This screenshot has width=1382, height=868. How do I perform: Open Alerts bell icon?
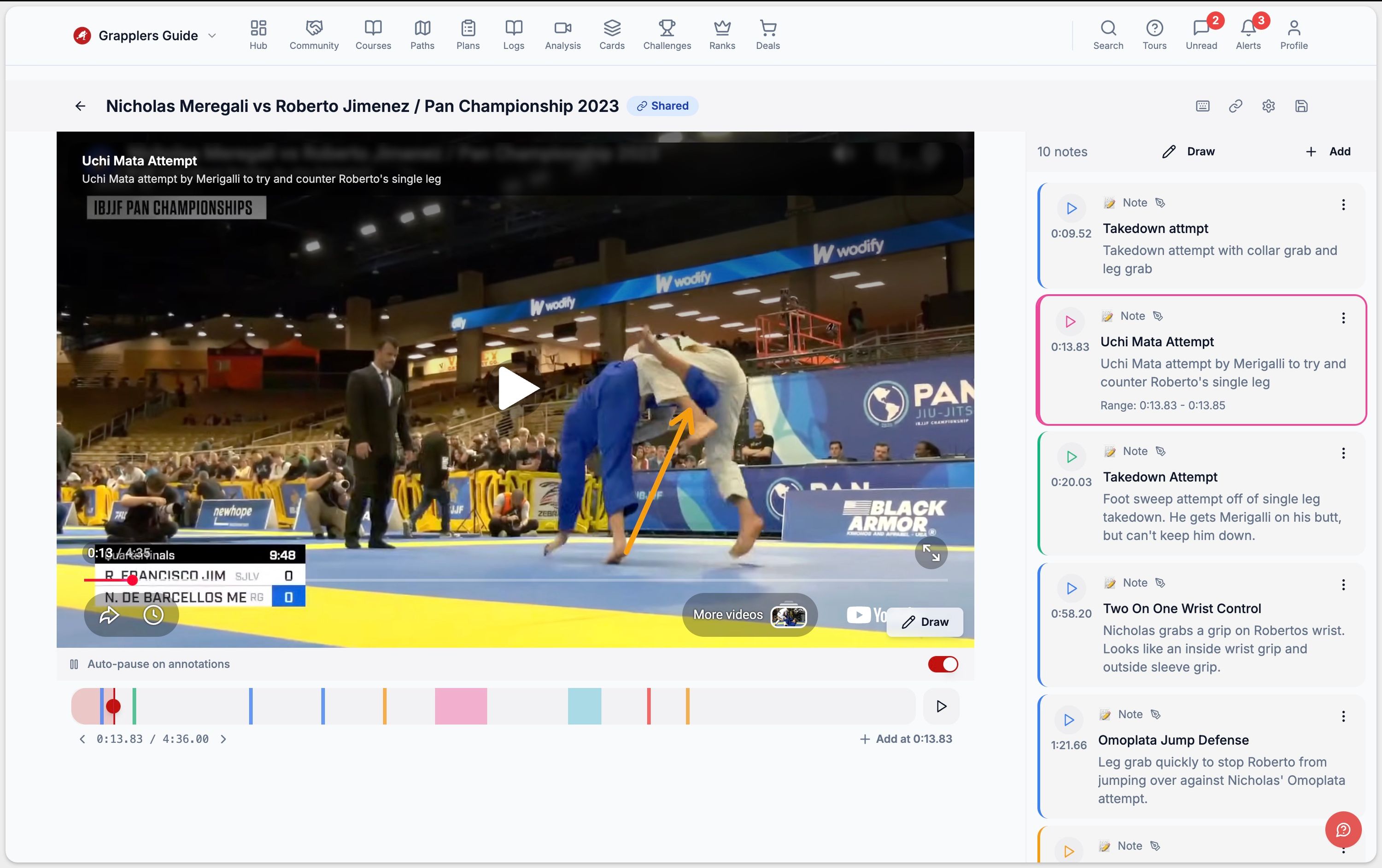(x=1248, y=35)
